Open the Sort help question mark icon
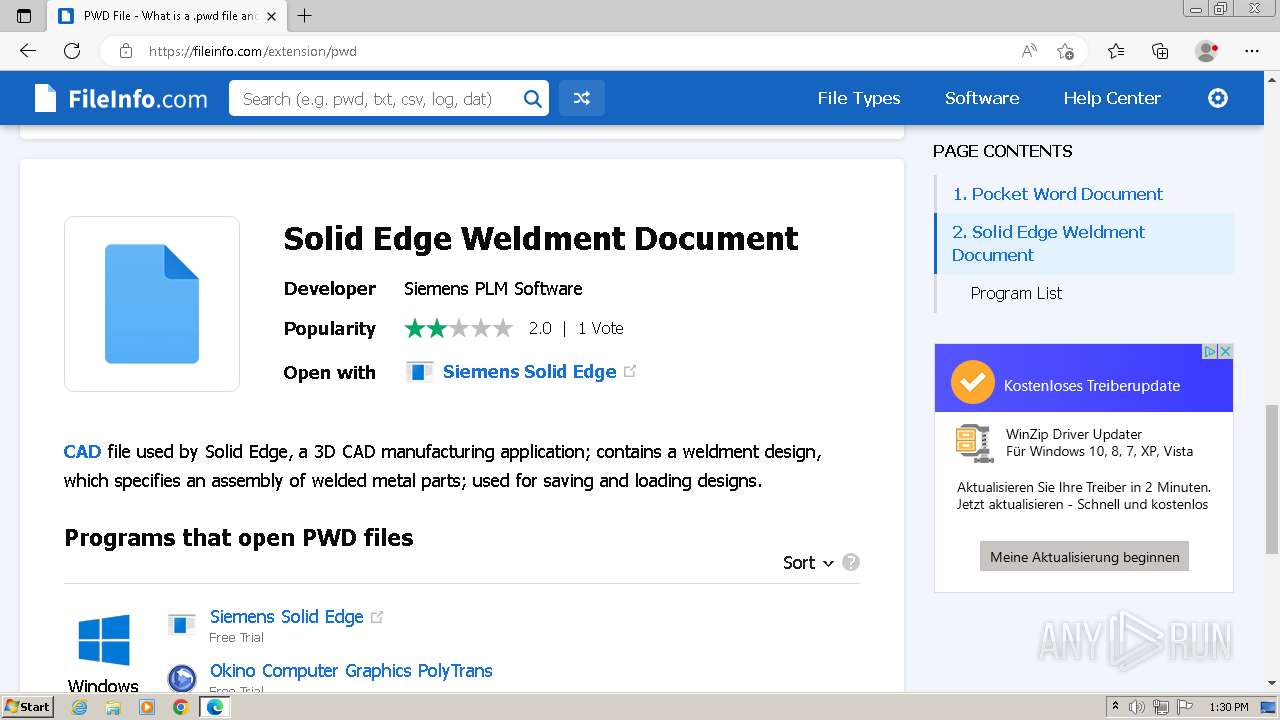The image size is (1280, 720). tap(851, 562)
